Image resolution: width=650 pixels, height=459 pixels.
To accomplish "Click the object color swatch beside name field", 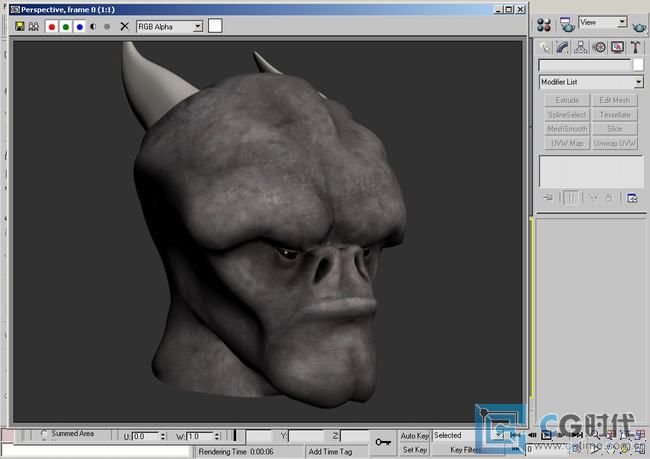I will [638, 65].
